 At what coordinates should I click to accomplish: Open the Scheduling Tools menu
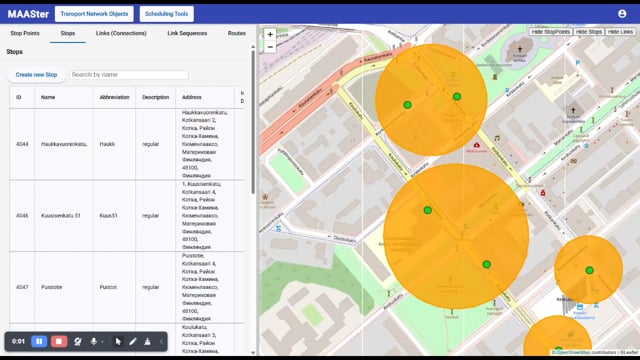[167, 14]
